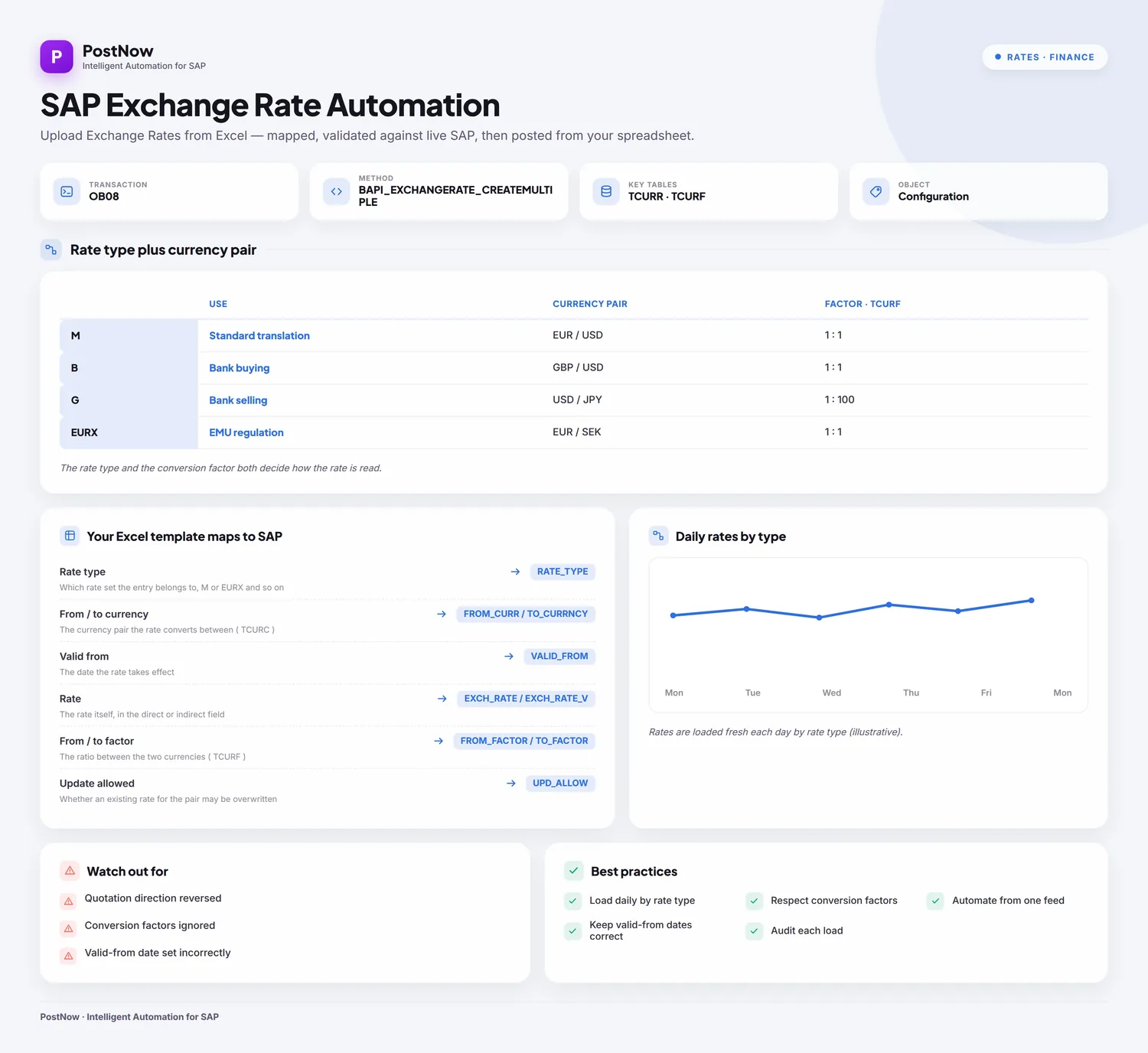The height and width of the screenshot is (1053, 1148).
Task: Click the TCURR · TCURF key tables text
Action: [667, 197]
